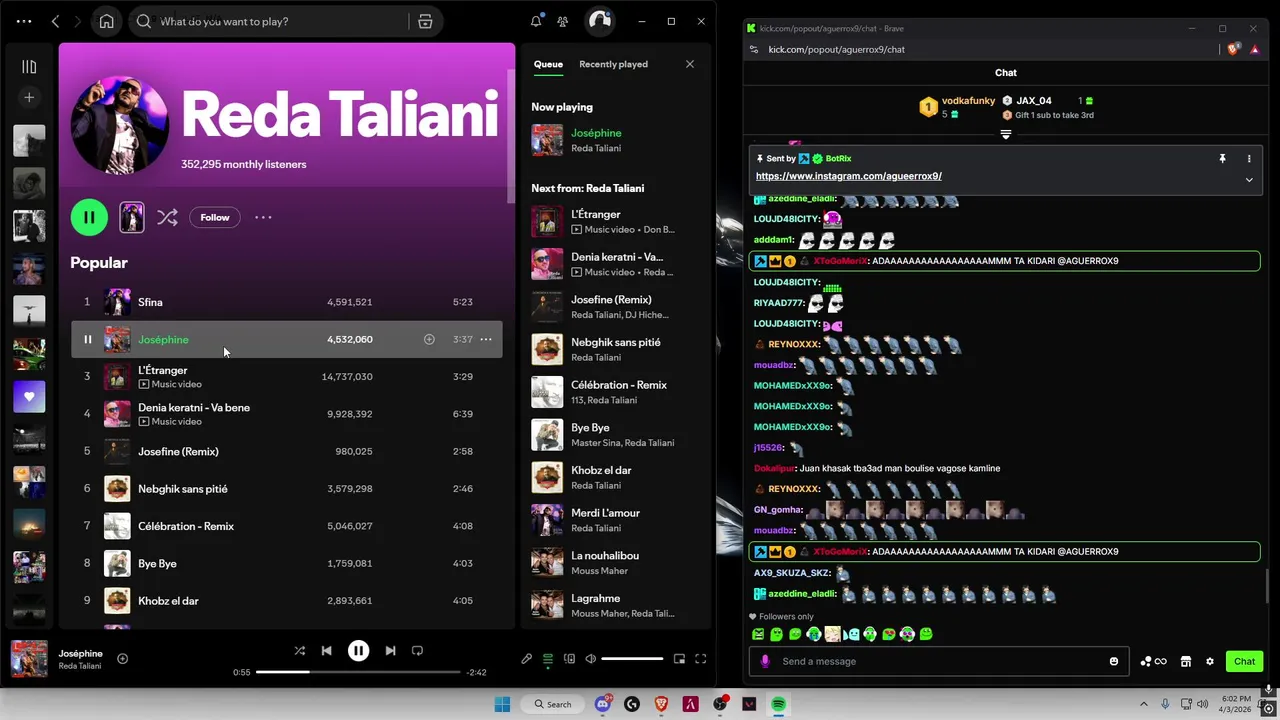Image resolution: width=1280 pixels, height=720 pixels.
Task: Show hidden system tray icons
Action: (1145, 704)
